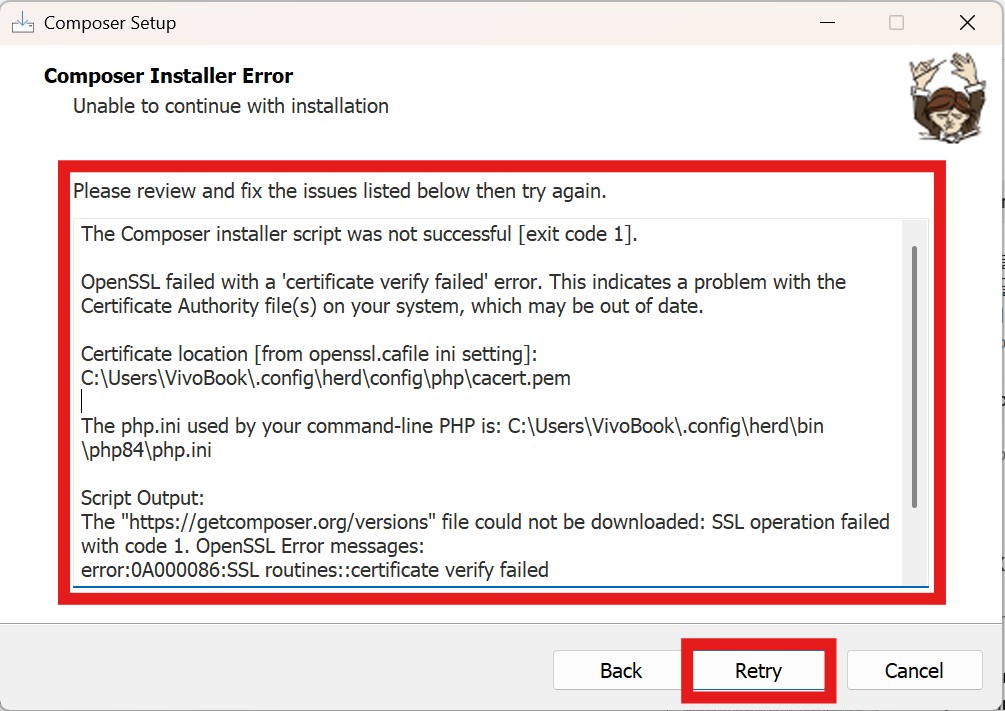The height and width of the screenshot is (711, 1005).
Task: Click "Unable to continue with installation" subtitle
Action: tap(230, 105)
